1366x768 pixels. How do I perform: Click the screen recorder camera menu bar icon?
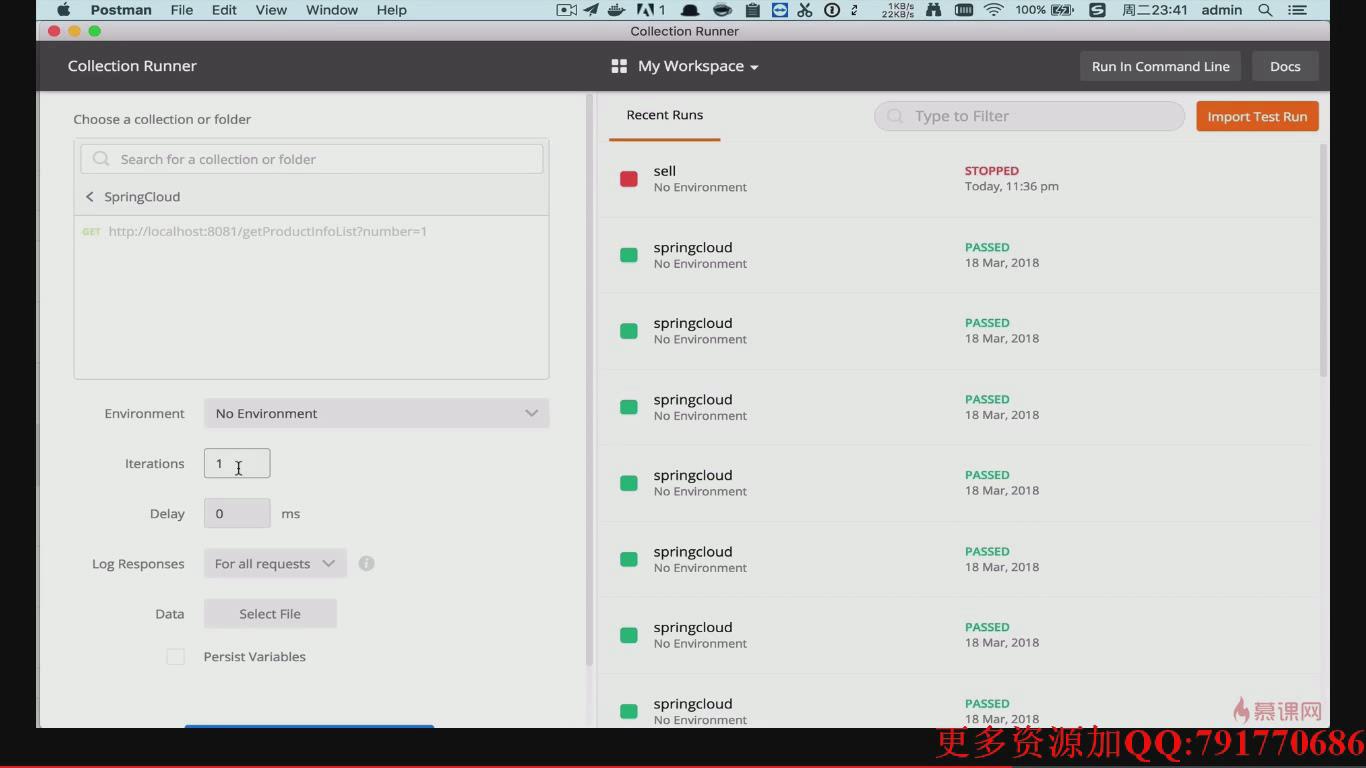pyautogui.click(x=567, y=10)
